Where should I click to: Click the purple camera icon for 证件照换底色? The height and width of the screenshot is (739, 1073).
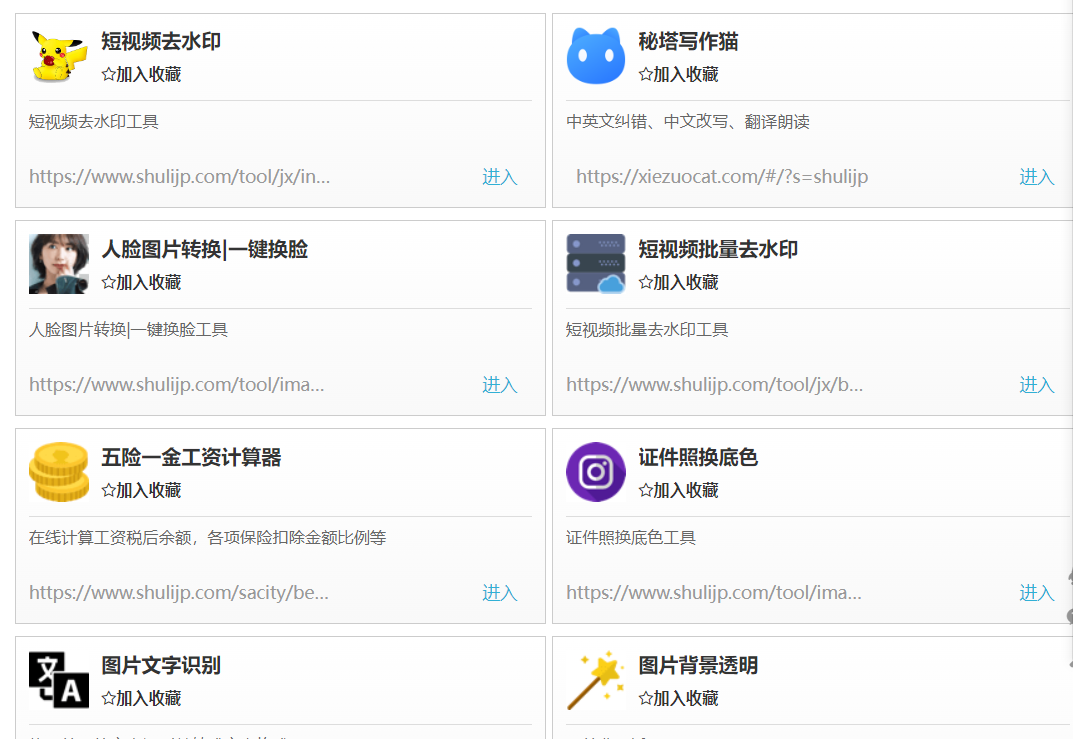[595, 471]
